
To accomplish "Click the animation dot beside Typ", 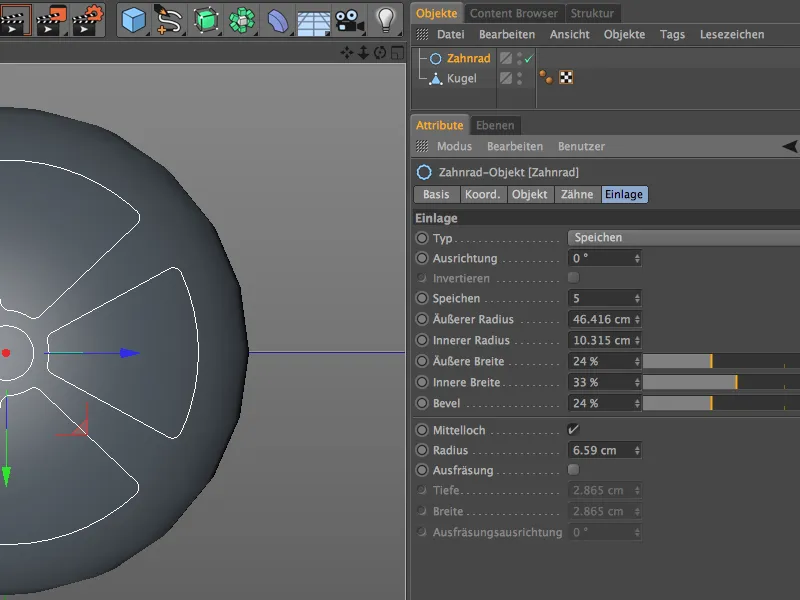I will coord(422,238).
